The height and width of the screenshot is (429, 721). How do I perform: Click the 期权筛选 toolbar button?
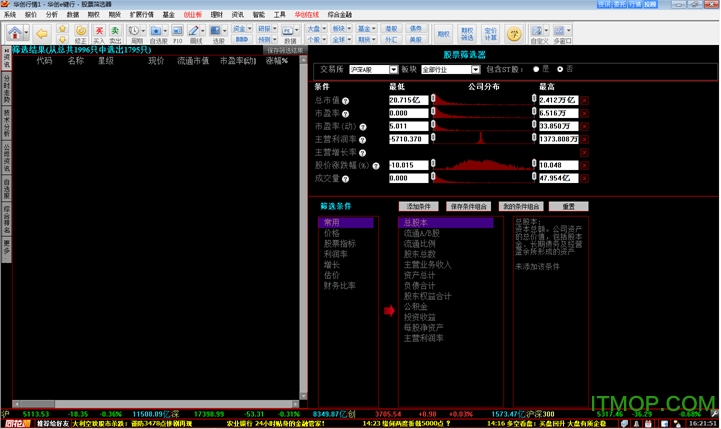coord(467,34)
